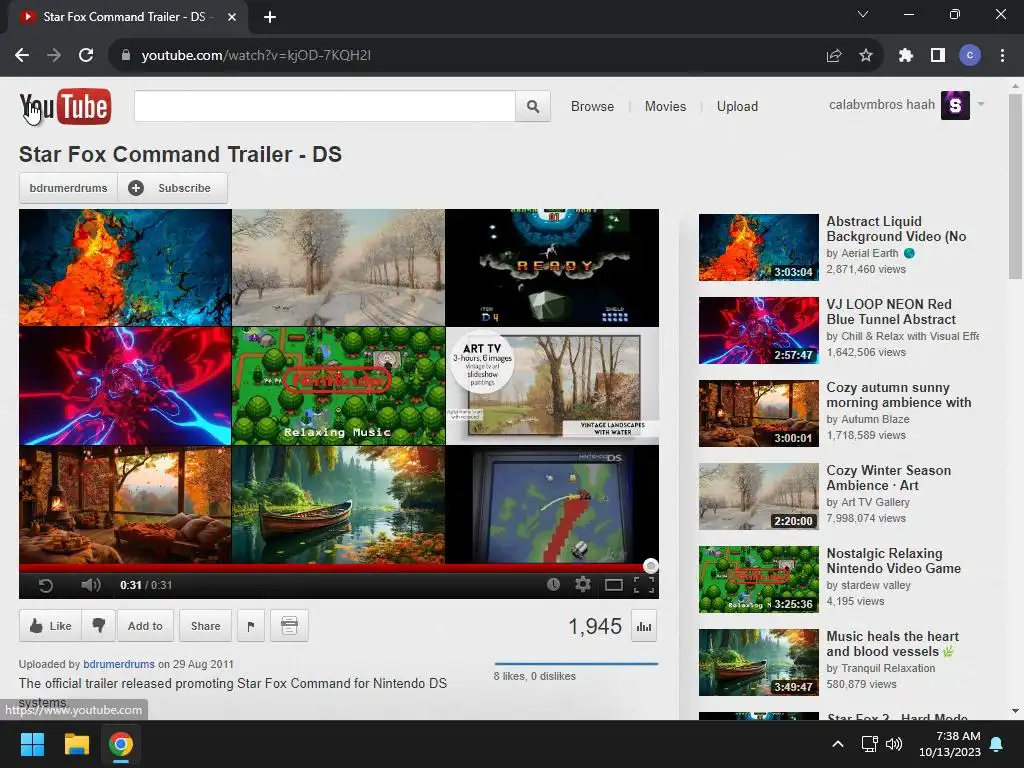Image resolution: width=1024 pixels, height=768 pixels.
Task: Open File Explorer from taskbar
Action: (x=76, y=744)
